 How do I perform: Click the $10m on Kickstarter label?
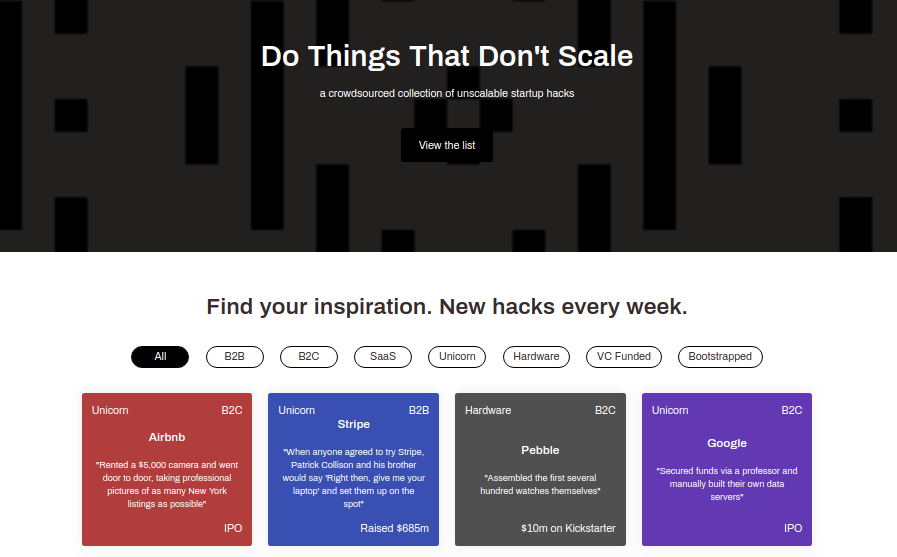(x=568, y=528)
